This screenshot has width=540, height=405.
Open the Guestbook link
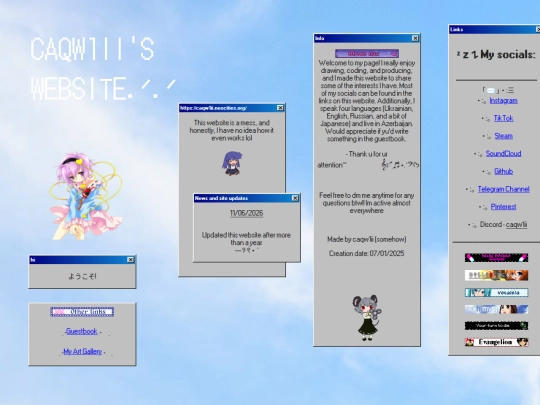click(82, 331)
